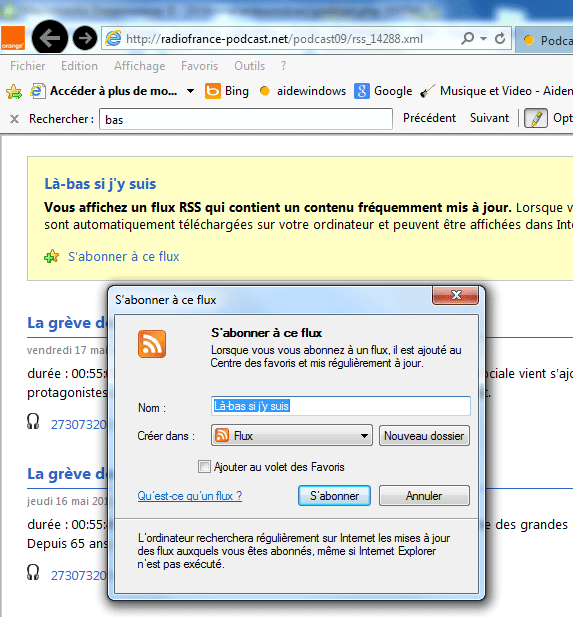Open the address bar autocomplete dropdown arrow

click(484, 39)
